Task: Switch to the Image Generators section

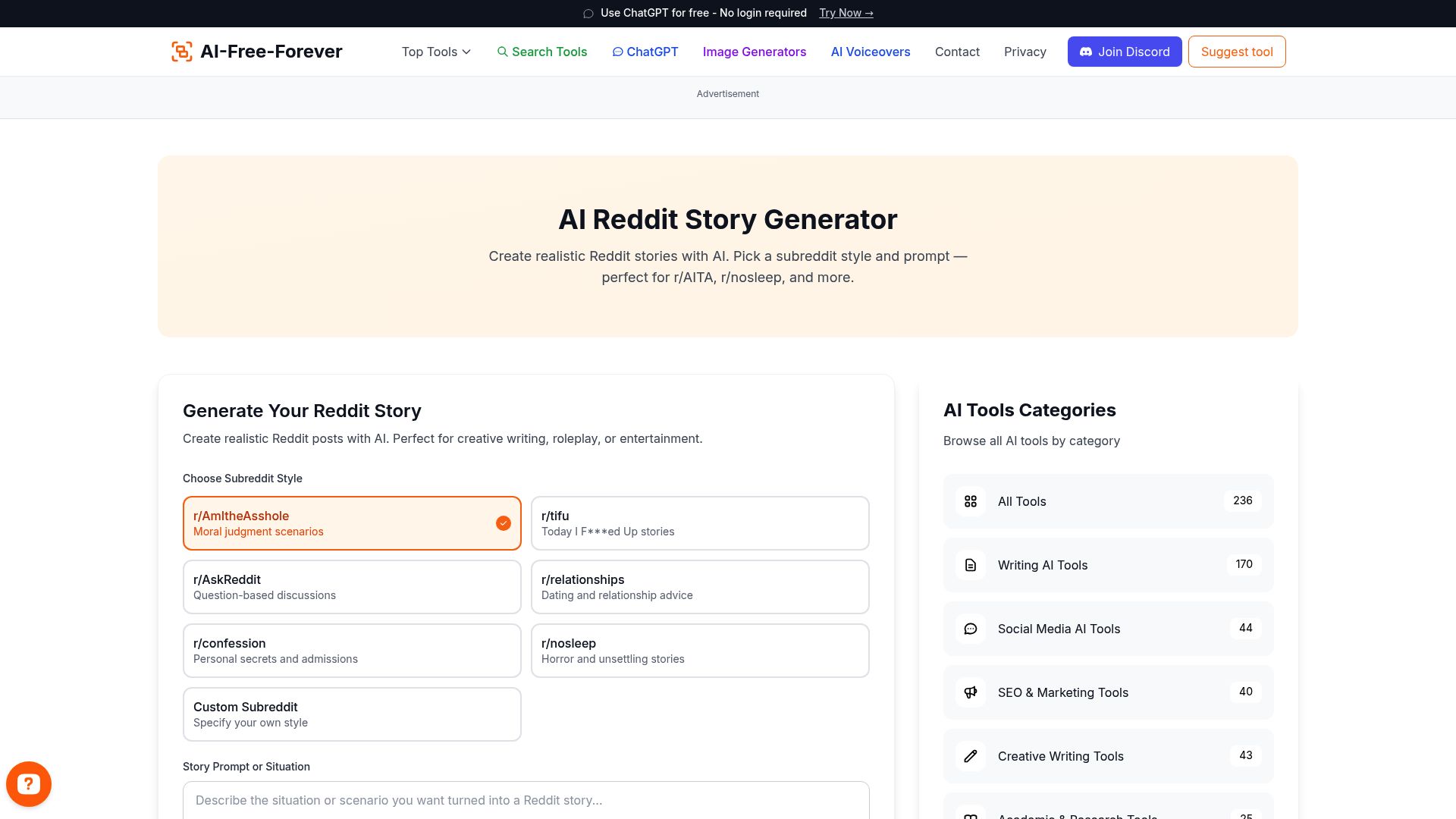Action: [x=755, y=52]
